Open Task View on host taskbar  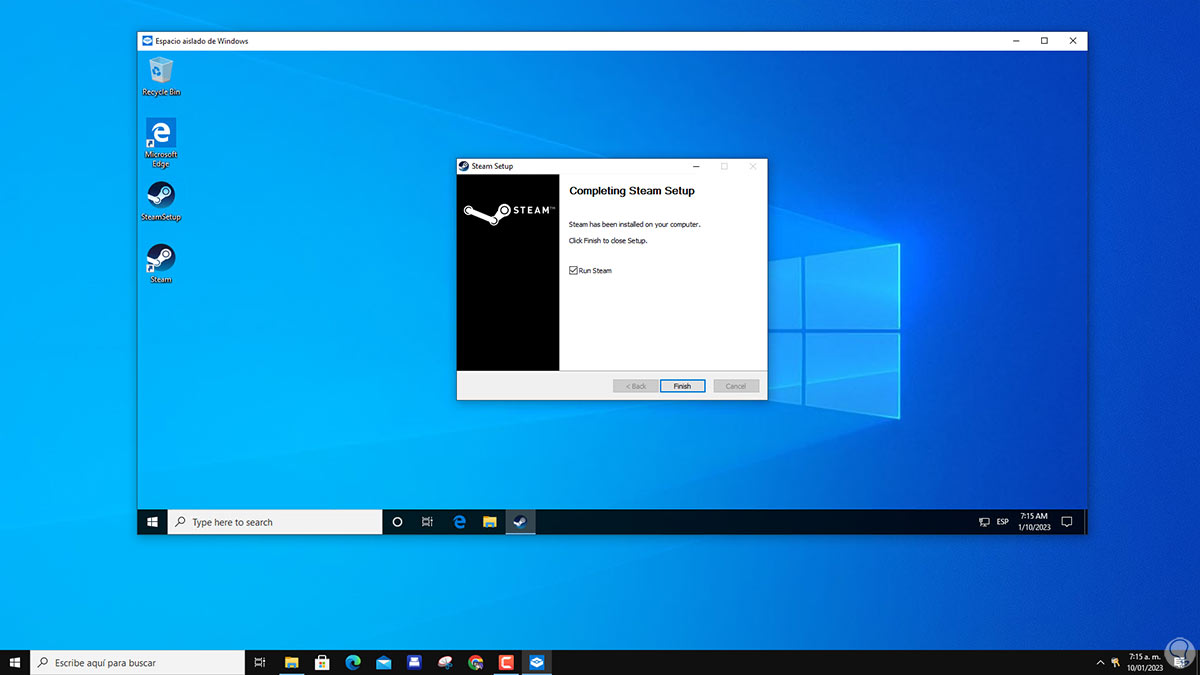tap(259, 662)
